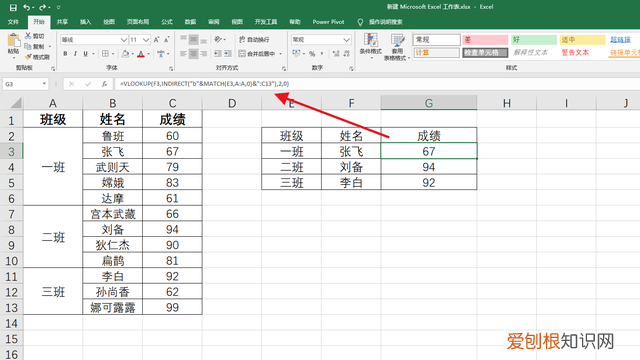Open the font size 11 dropdown

click(146, 40)
